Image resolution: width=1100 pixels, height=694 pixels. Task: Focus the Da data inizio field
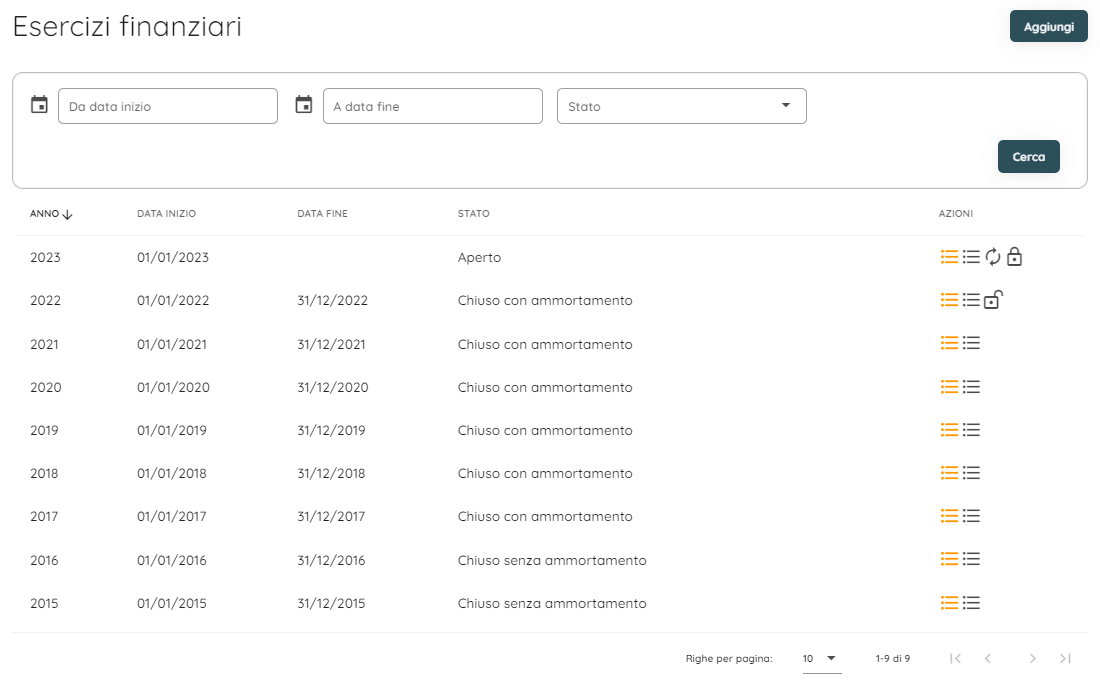[x=168, y=106]
